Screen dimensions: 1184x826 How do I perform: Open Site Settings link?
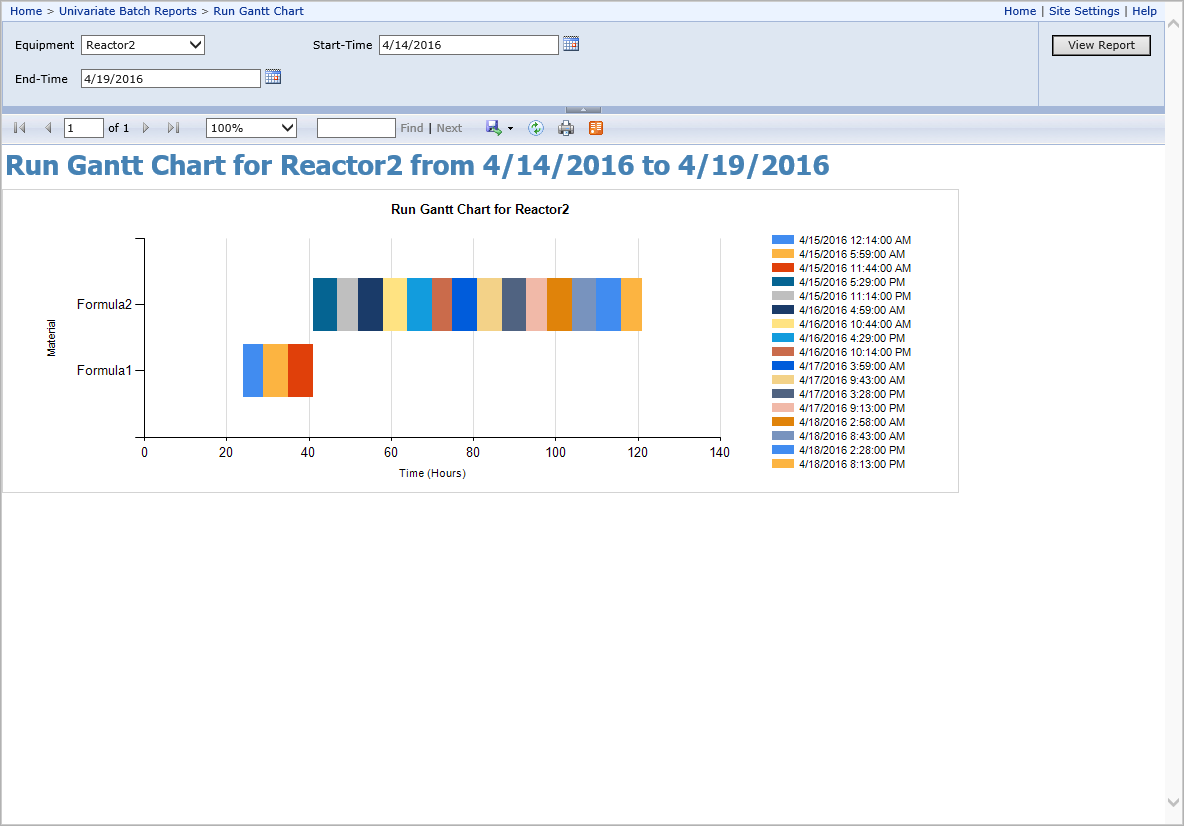pyautogui.click(x=1084, y=11)
